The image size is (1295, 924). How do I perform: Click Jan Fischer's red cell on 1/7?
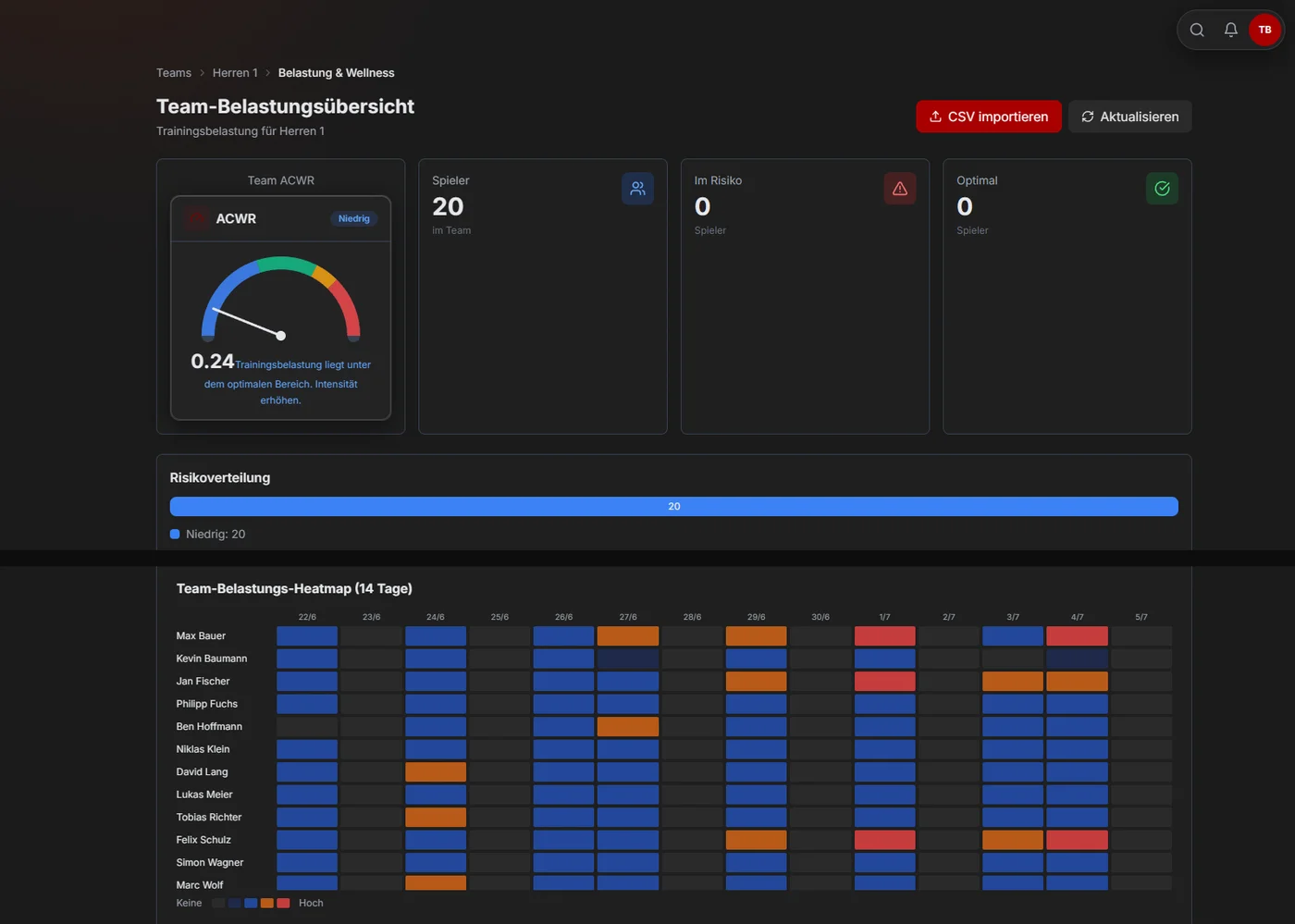[884, 682]
